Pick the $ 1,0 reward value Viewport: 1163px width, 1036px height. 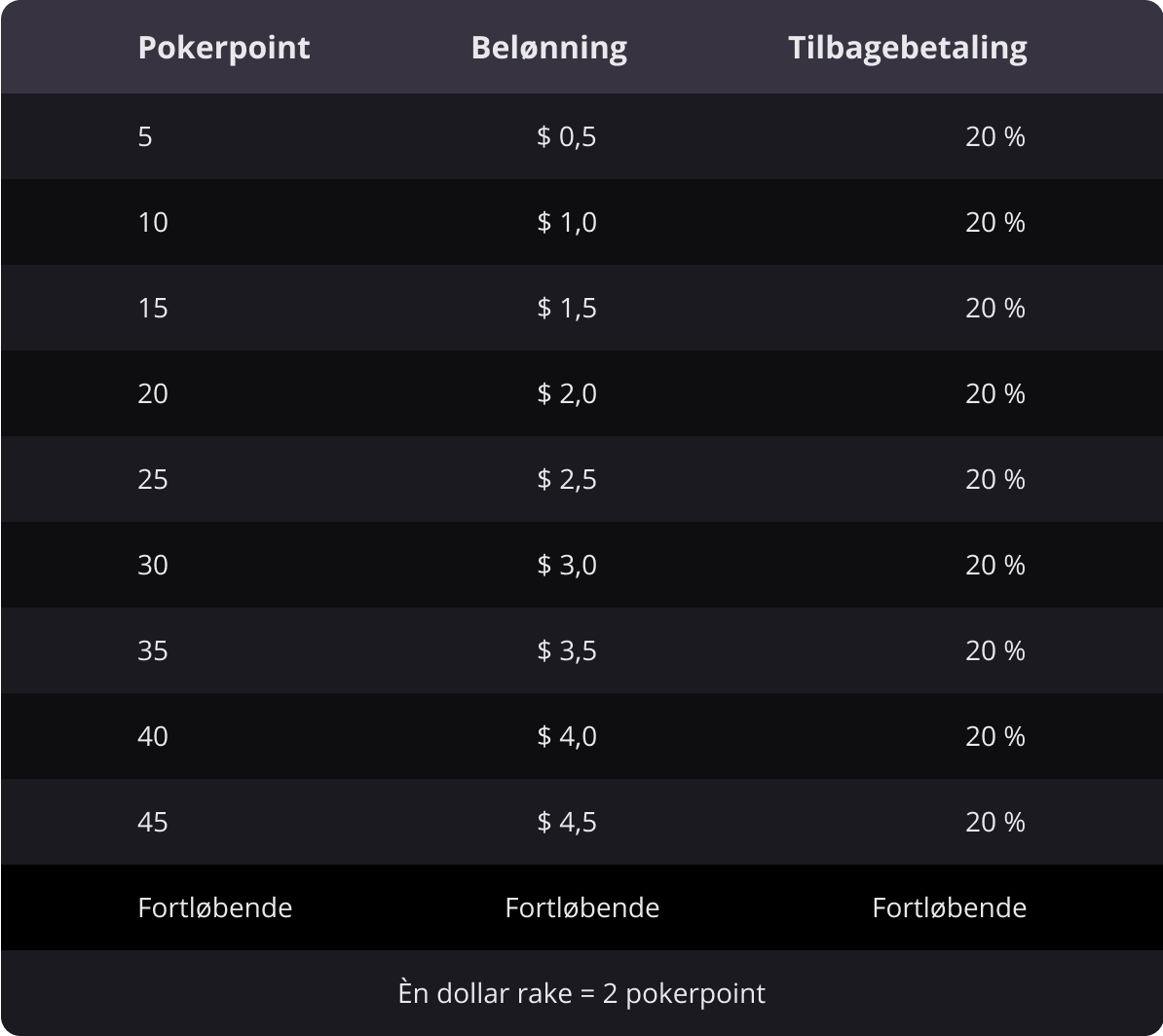pyautogui.click(x=566, y=223)
